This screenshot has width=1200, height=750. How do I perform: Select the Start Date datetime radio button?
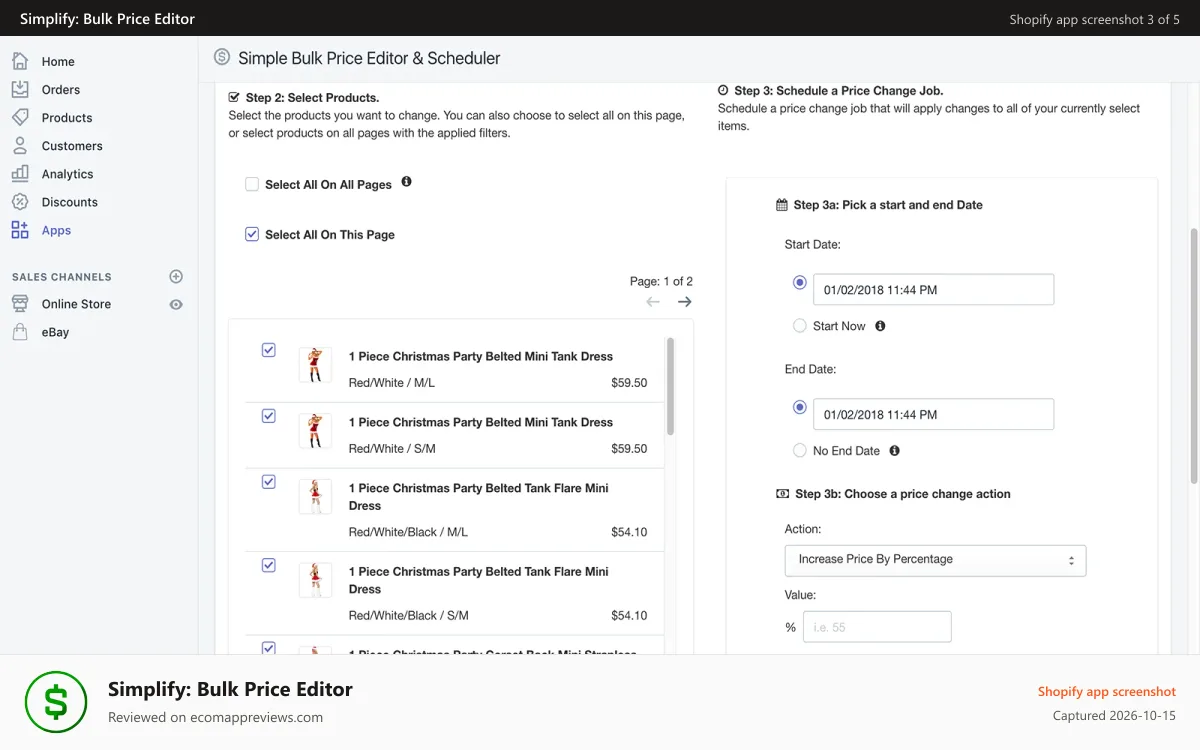tap(799, 283)
